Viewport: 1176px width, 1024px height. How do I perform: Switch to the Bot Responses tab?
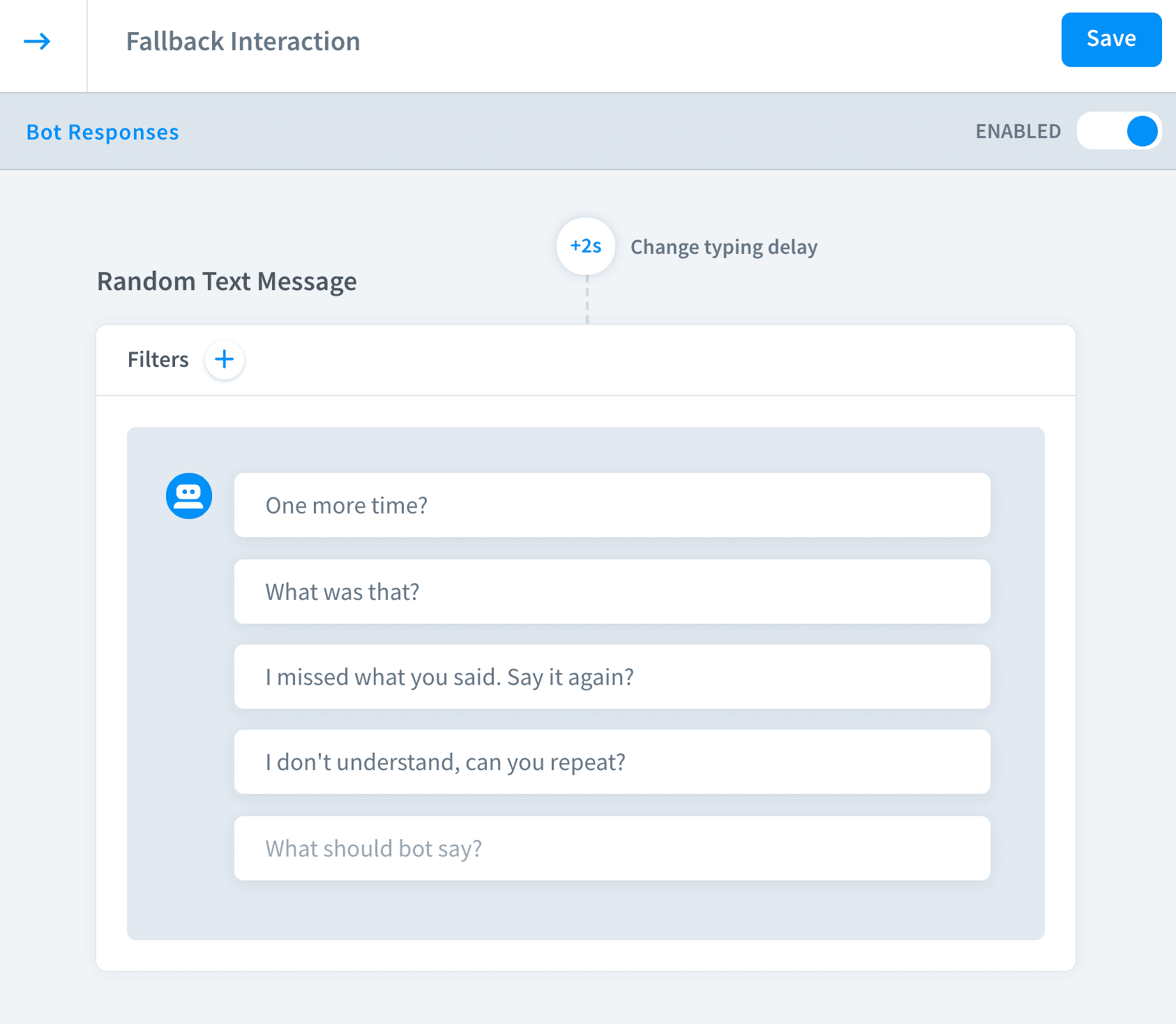point(103,132)
